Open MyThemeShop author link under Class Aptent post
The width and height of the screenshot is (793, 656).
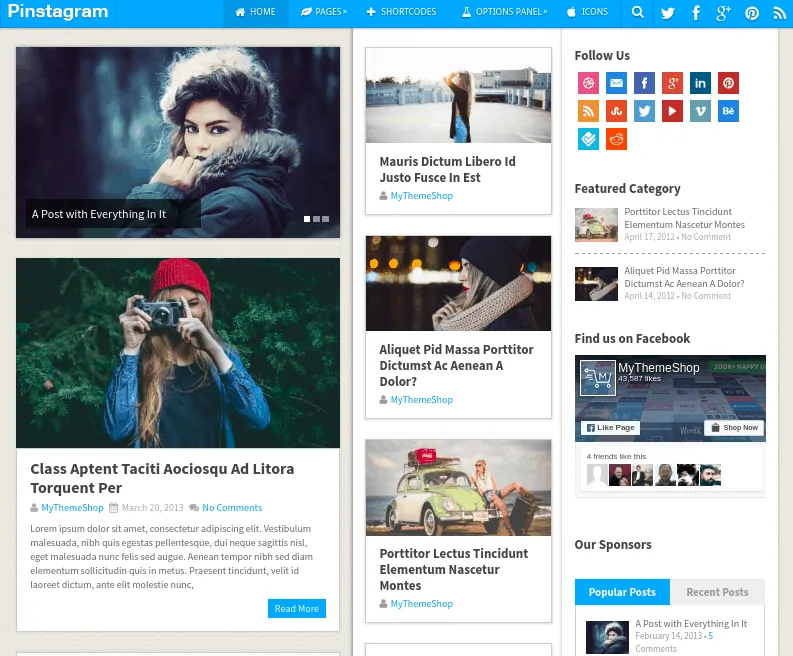click(x=72, y=508)
